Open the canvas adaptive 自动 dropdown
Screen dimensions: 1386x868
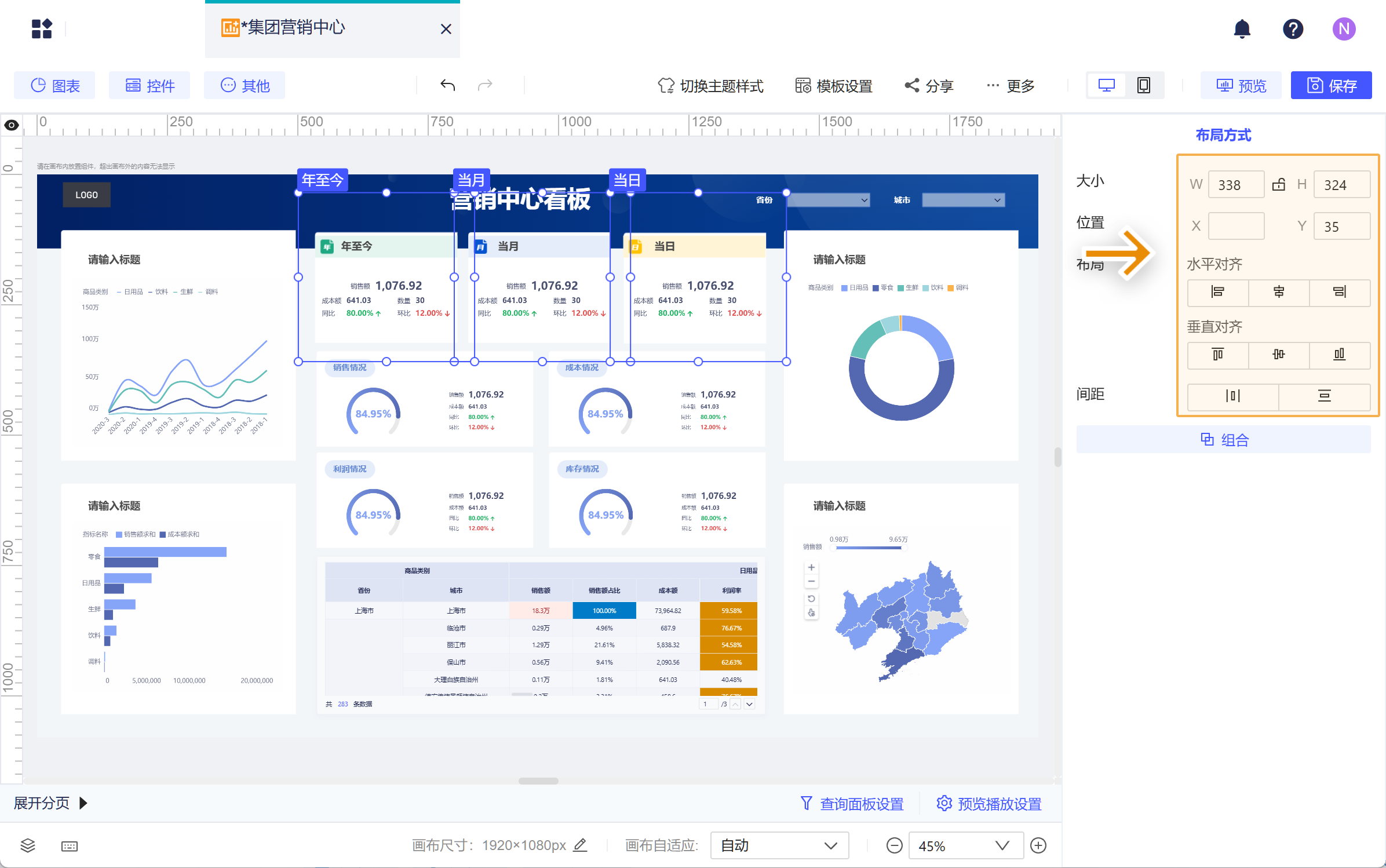pyautogui.click(x=779, y=845)
